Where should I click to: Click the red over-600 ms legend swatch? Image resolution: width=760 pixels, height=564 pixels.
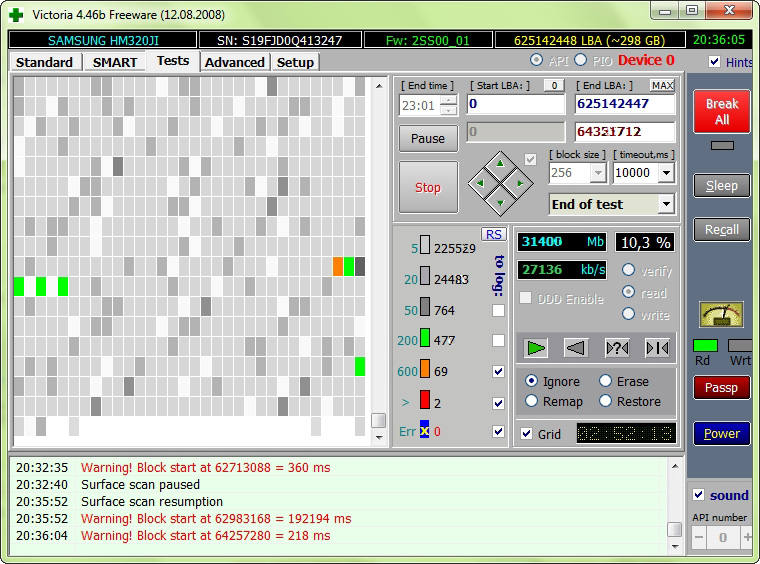pos(425,400)
